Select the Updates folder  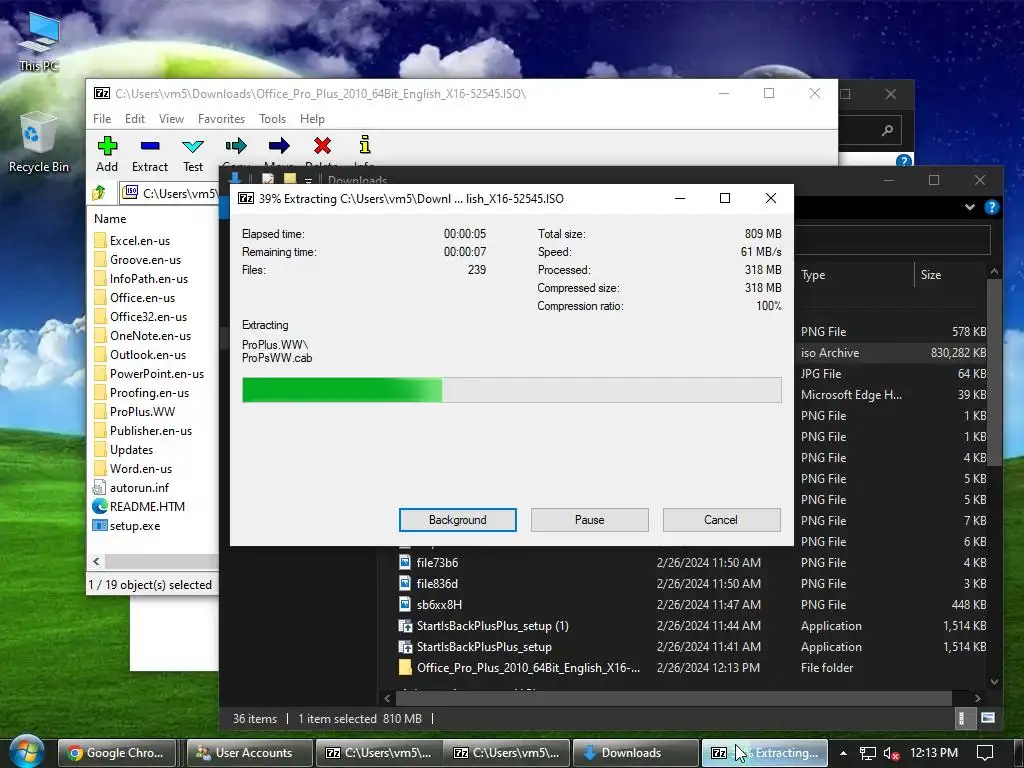[123, 450]
